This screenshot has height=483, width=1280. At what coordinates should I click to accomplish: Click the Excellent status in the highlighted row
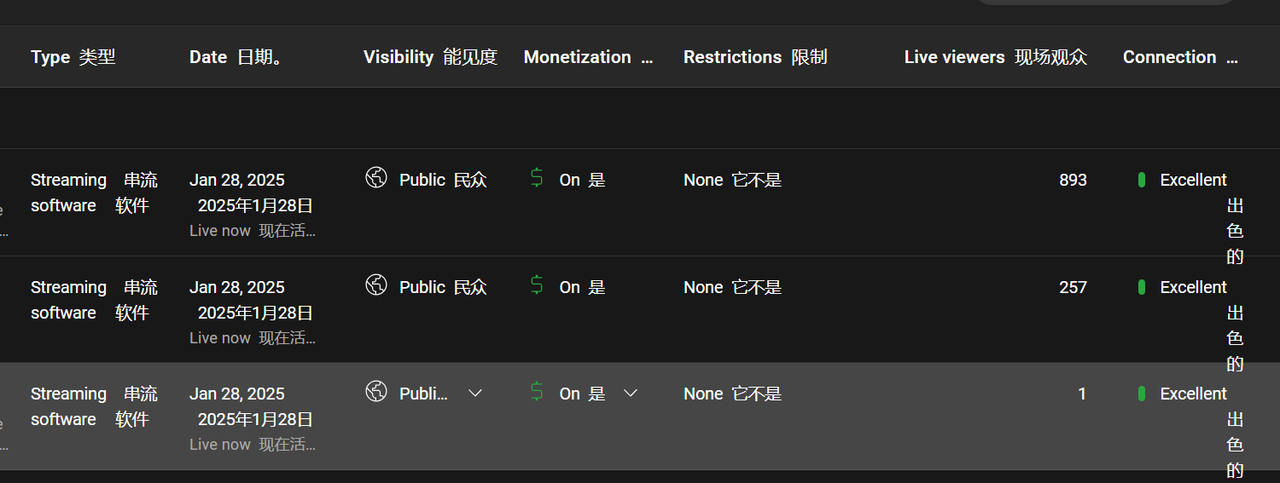(x=1193, y=394)
